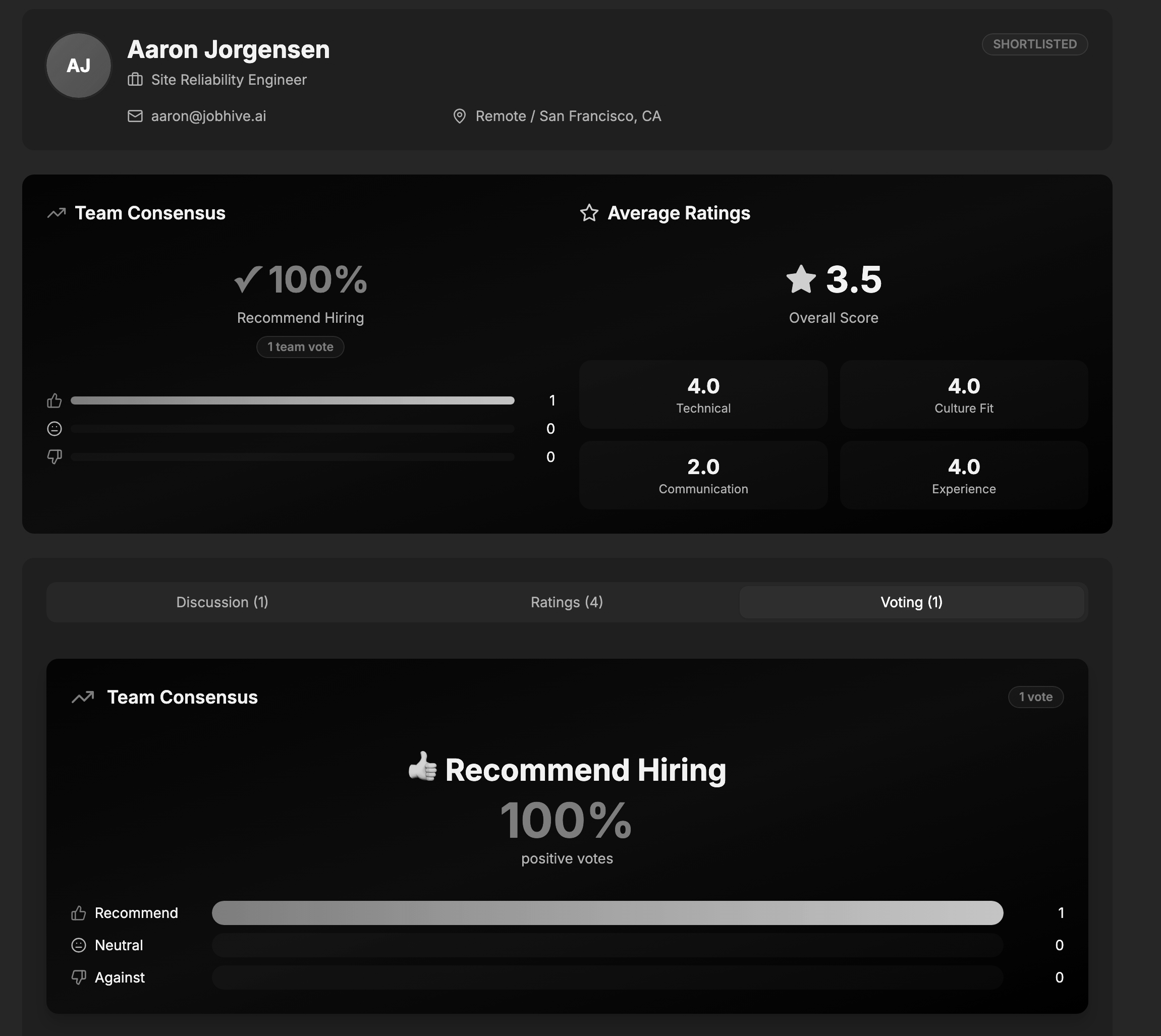
Task: Click thumbs-up icon in top consensus summary
Action: tap(54, 401)
